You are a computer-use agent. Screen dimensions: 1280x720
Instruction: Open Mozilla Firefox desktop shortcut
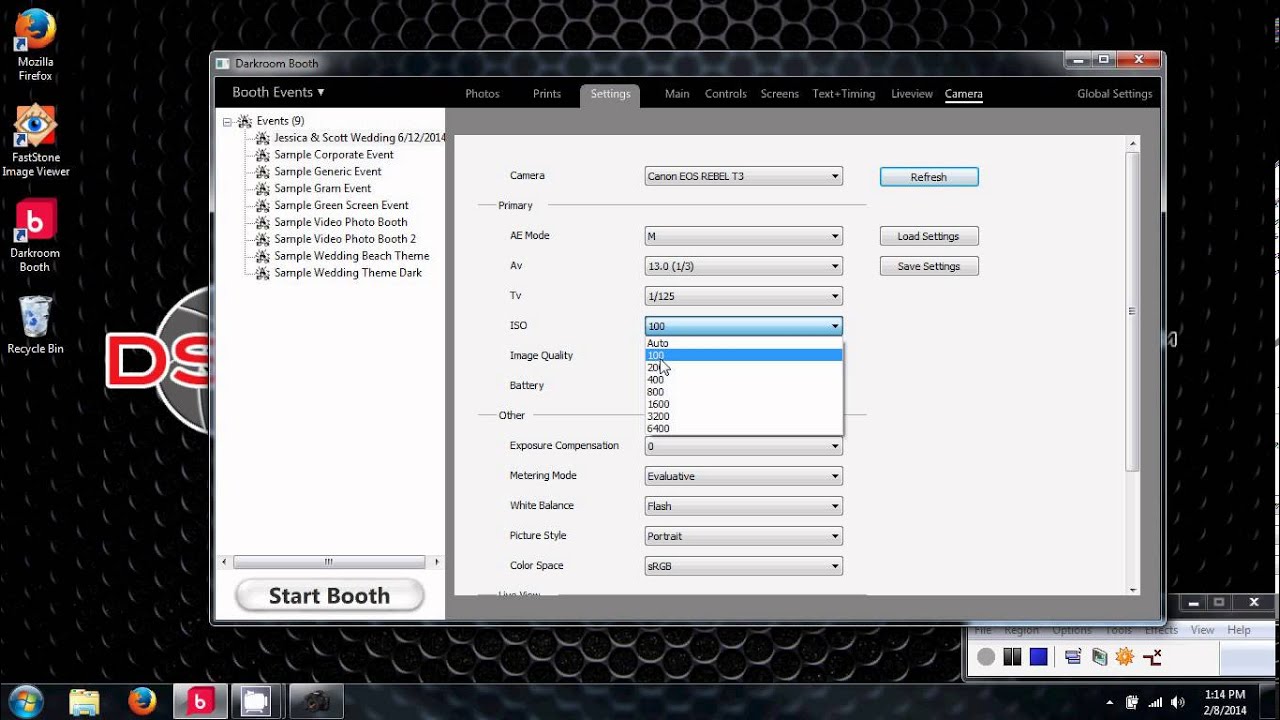pos(35,45)
